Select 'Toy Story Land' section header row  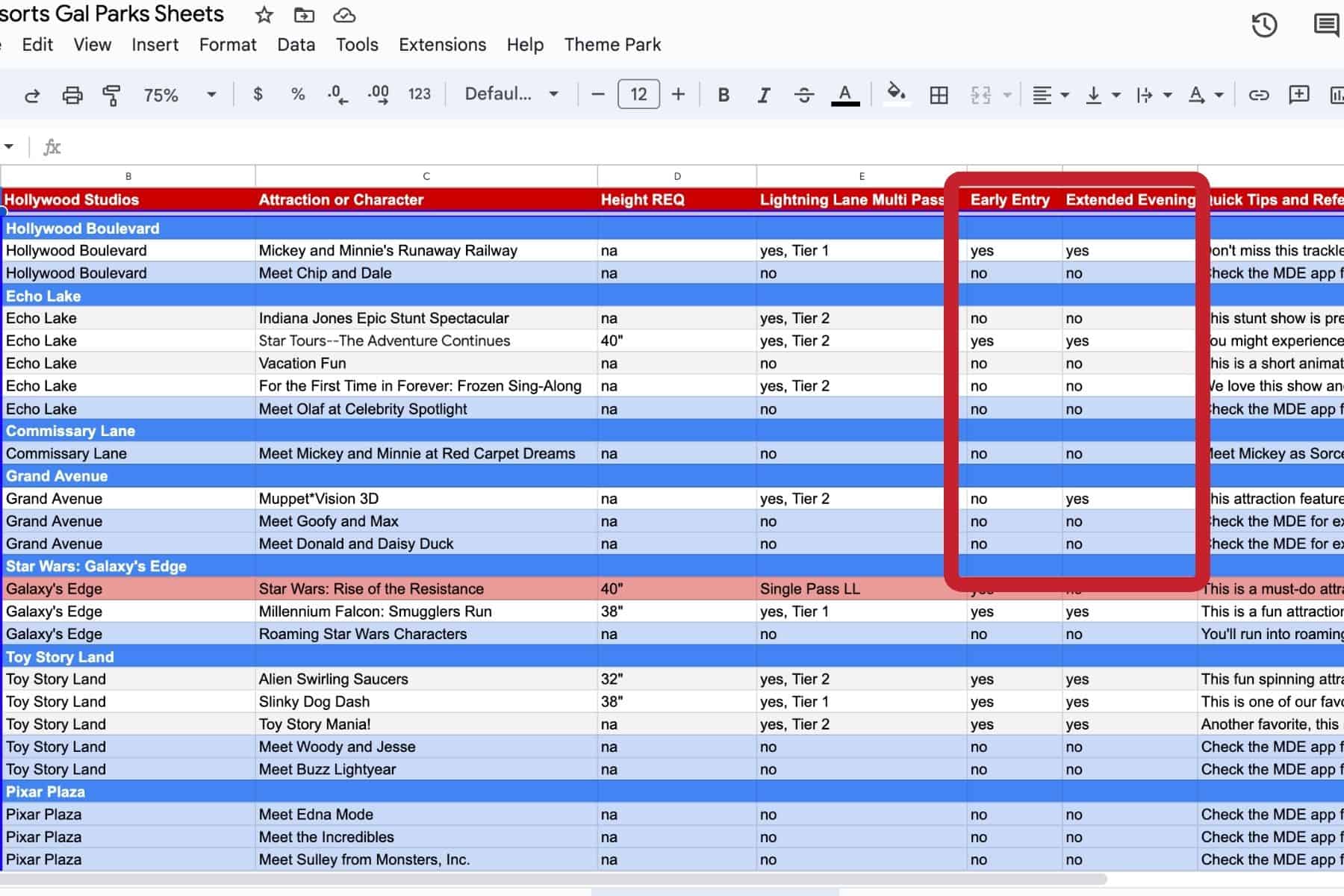point(672,656)
